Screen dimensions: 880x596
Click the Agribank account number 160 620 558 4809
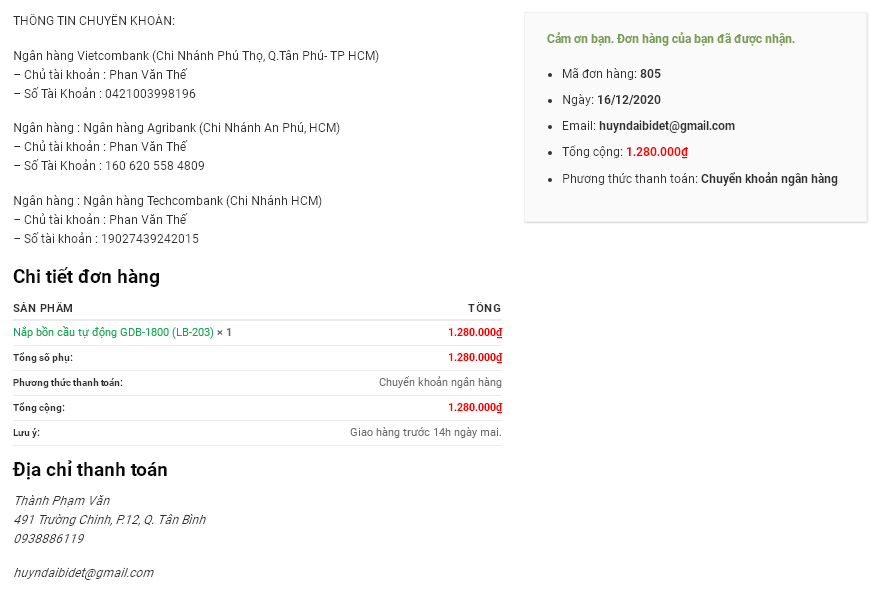pos(155,166)
